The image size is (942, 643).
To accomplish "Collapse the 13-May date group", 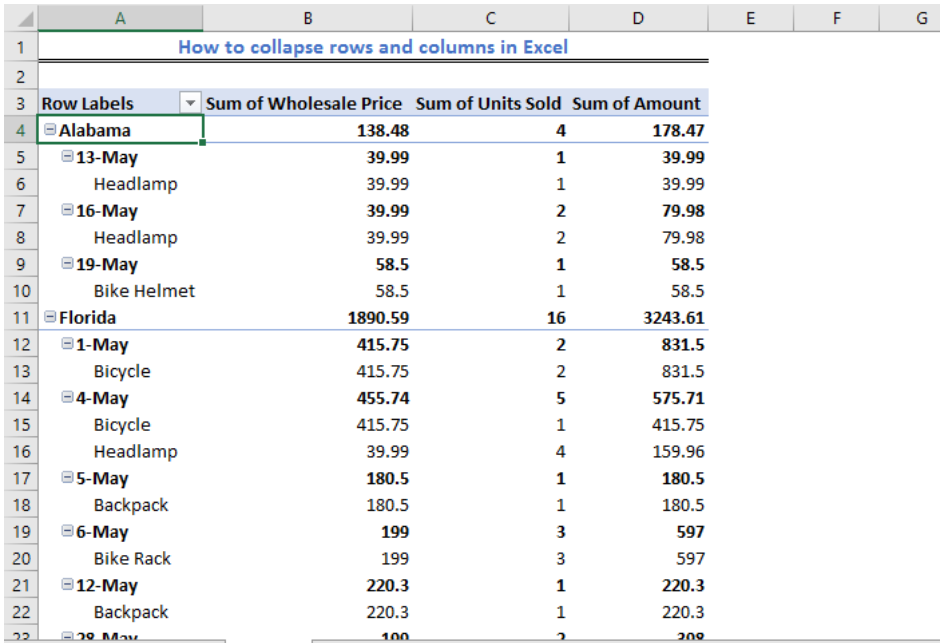I will (68, 156).
